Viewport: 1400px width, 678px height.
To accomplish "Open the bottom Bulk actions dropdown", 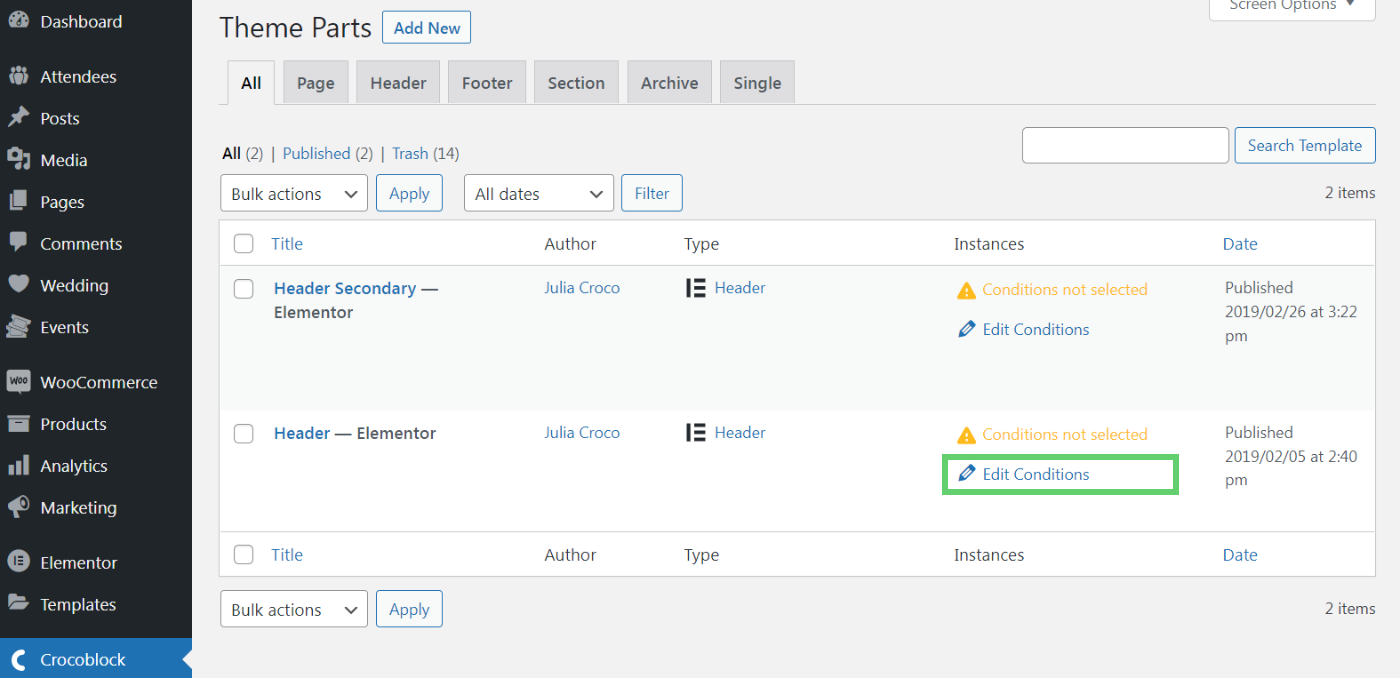I will pos(294,610).
